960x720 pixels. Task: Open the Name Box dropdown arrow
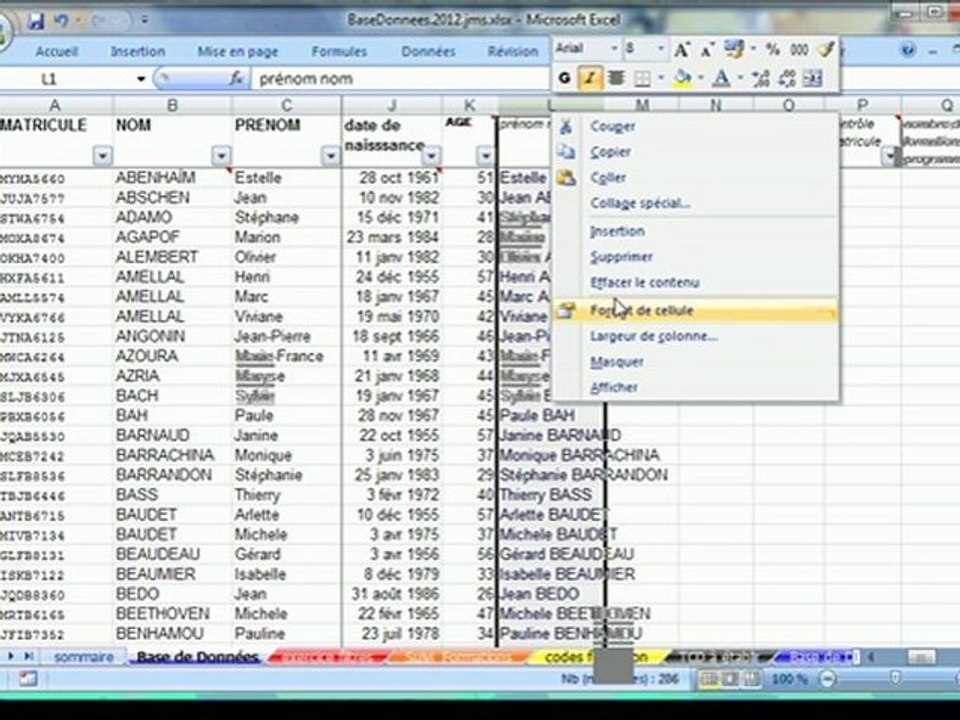point(141,79)
